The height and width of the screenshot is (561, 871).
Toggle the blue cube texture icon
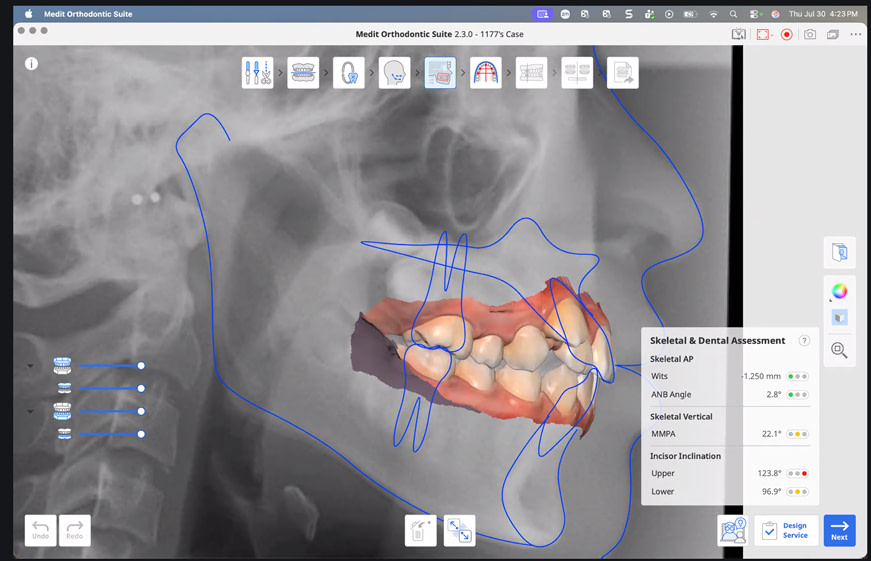point(839,317)
